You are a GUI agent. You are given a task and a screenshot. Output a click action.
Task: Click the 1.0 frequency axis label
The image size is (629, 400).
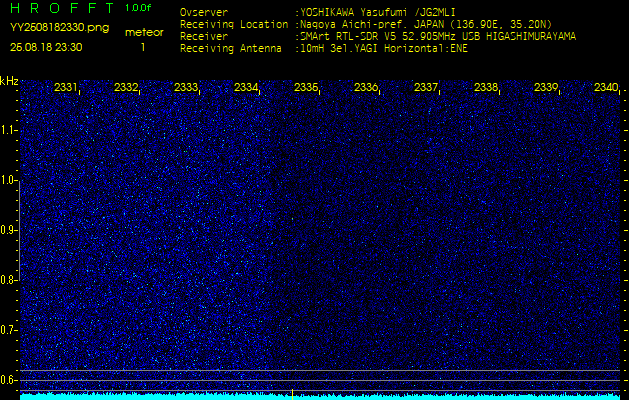(x=8, y=181)
